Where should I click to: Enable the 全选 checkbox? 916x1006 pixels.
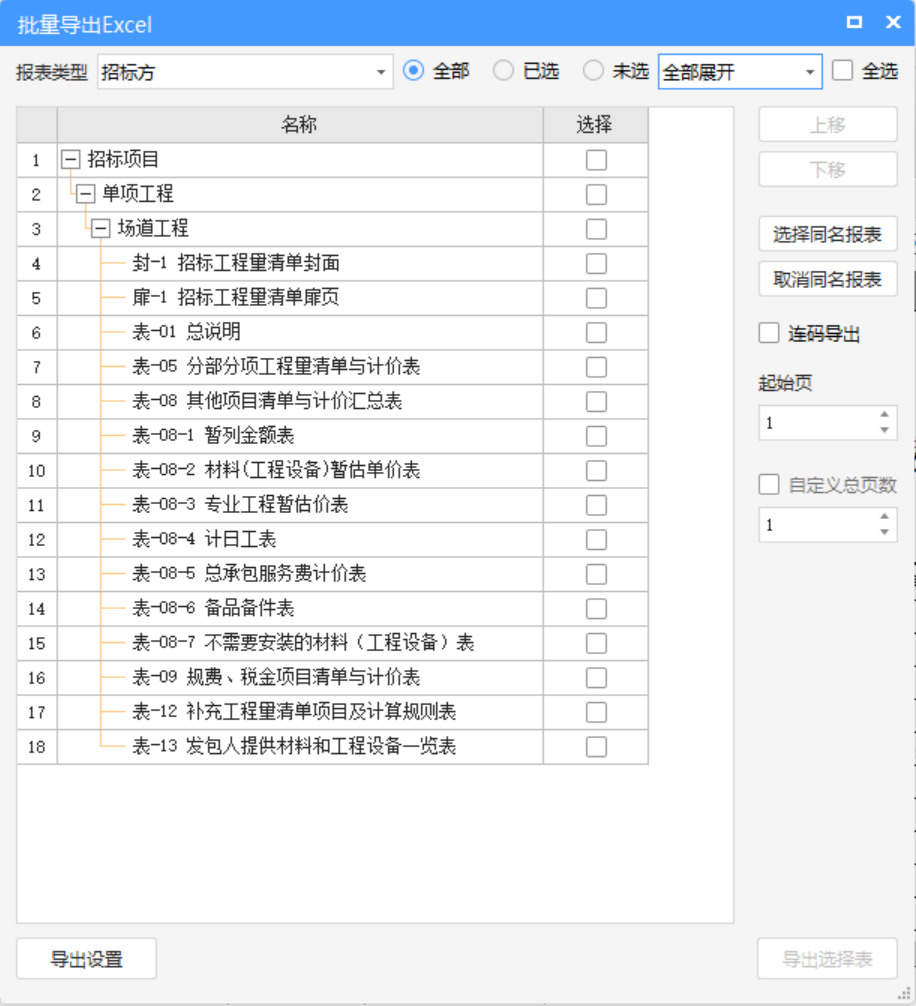point(843,71)
